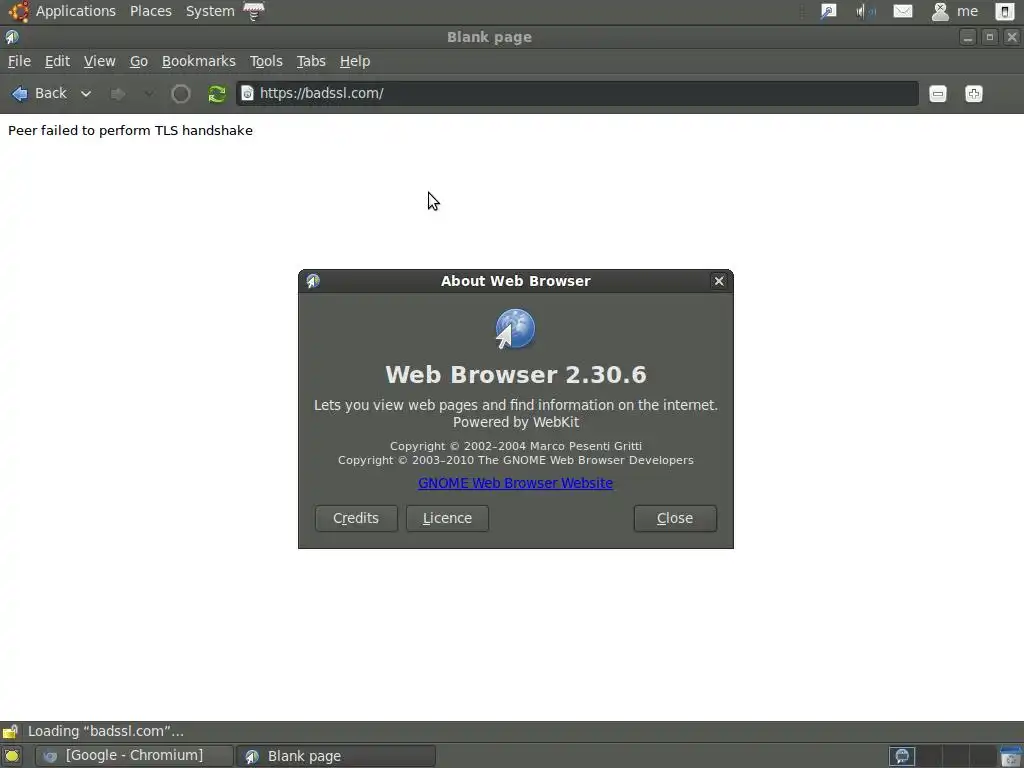Click 'Copyright © 2002–2004 Marco Pesenti Gritti' line
This screenshot has height=768, width=1024.
[516, 446]
